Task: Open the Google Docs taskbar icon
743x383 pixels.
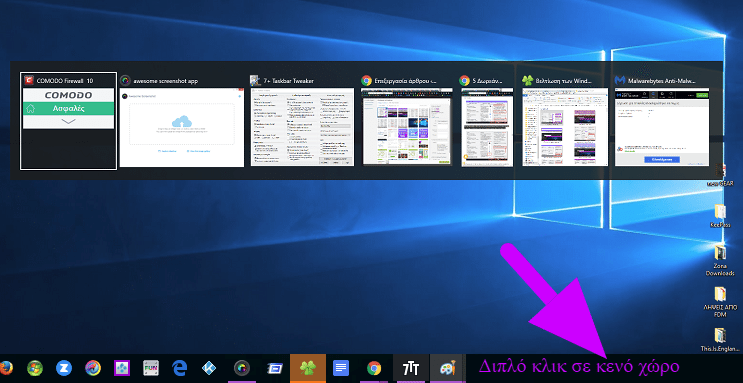Action: [341, 368]
